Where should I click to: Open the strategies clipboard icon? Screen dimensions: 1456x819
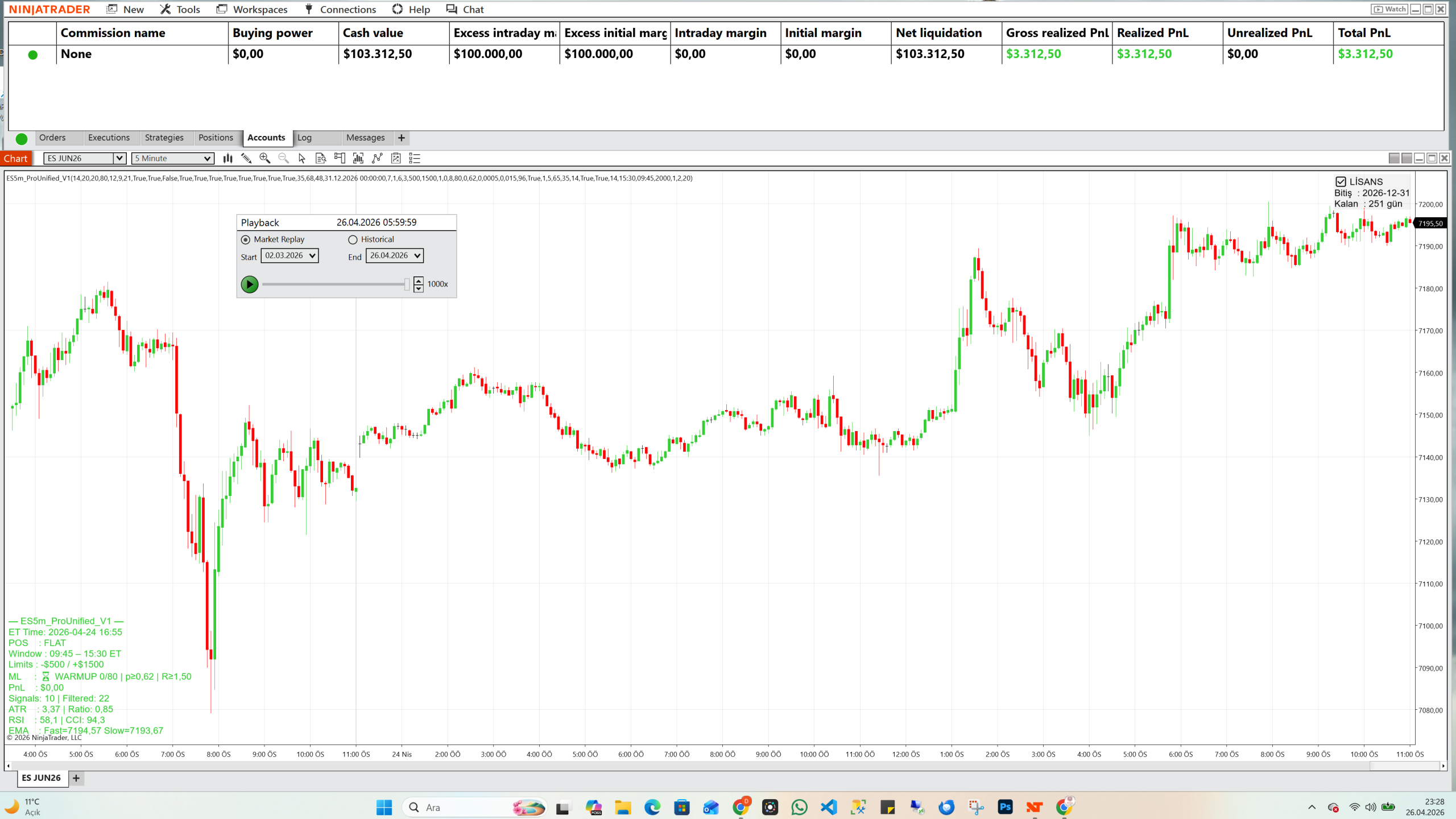[396, 159]
